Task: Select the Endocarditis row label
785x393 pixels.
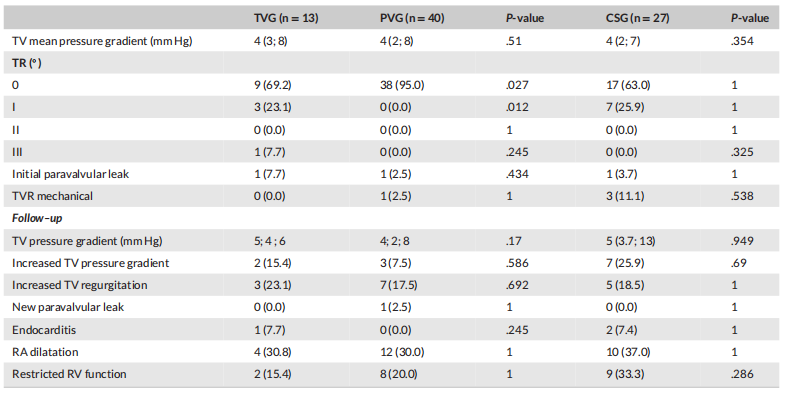Action: 44,330
